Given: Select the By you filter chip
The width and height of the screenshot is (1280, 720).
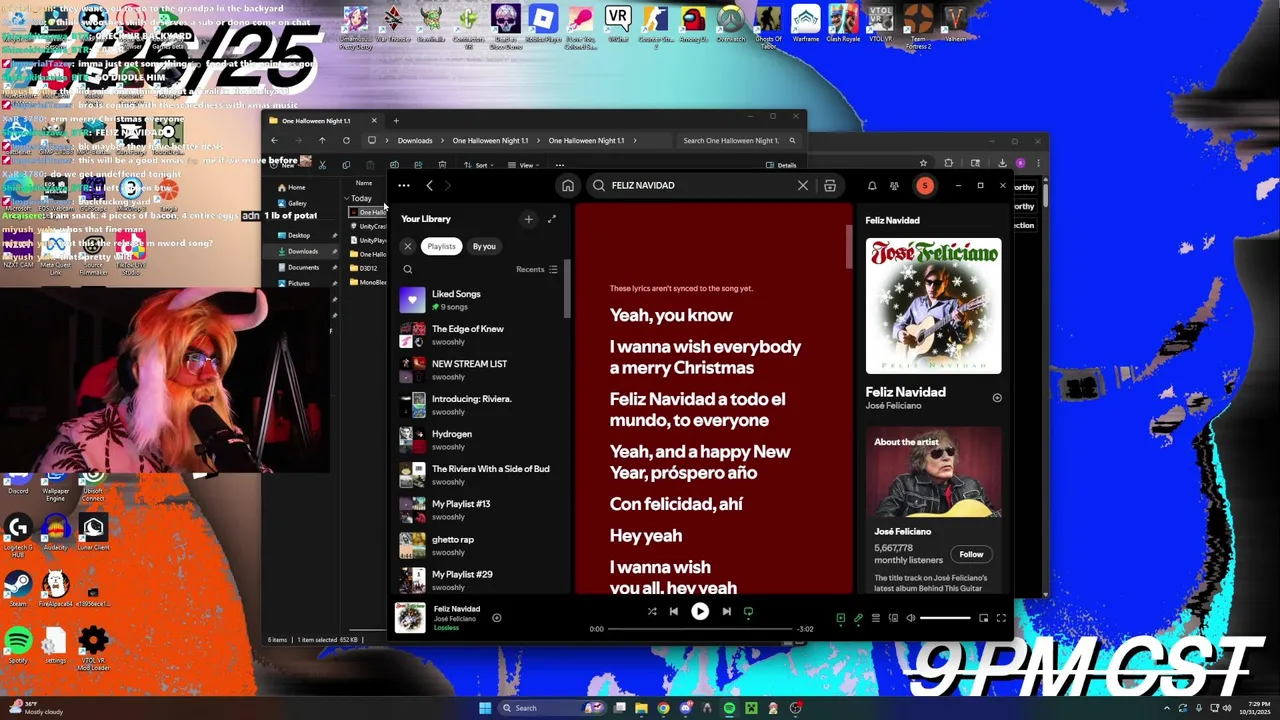Looking at the screenshot, I should click(484, 246).
